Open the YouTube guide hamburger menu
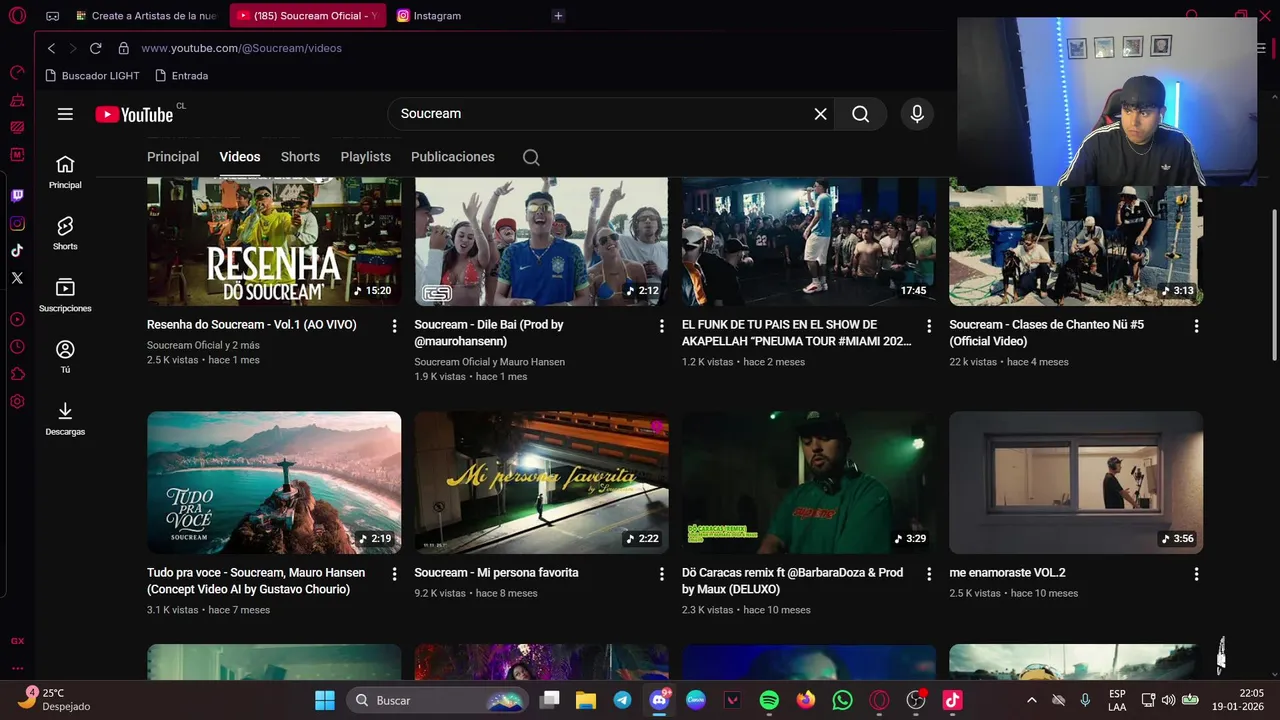 (x=65, y=114)
